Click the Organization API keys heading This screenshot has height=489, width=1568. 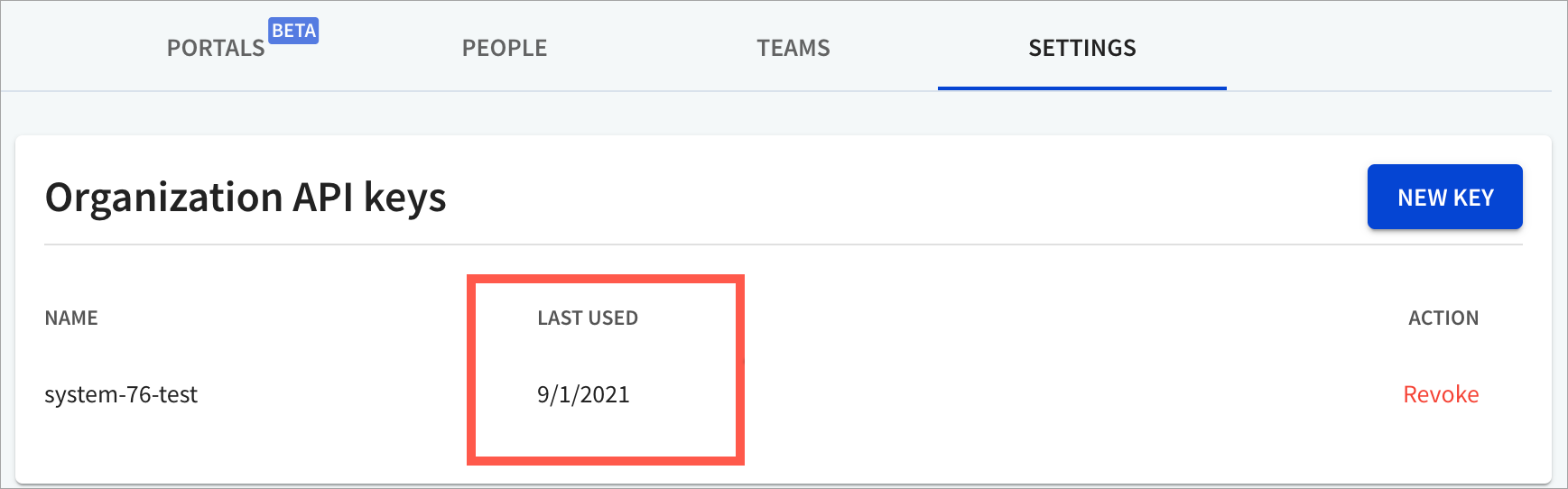click(246, 198)
